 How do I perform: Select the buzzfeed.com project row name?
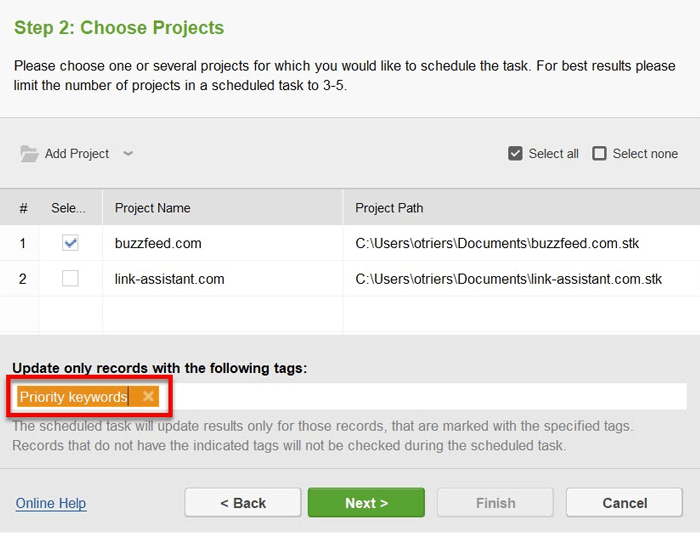pos(158,243)
